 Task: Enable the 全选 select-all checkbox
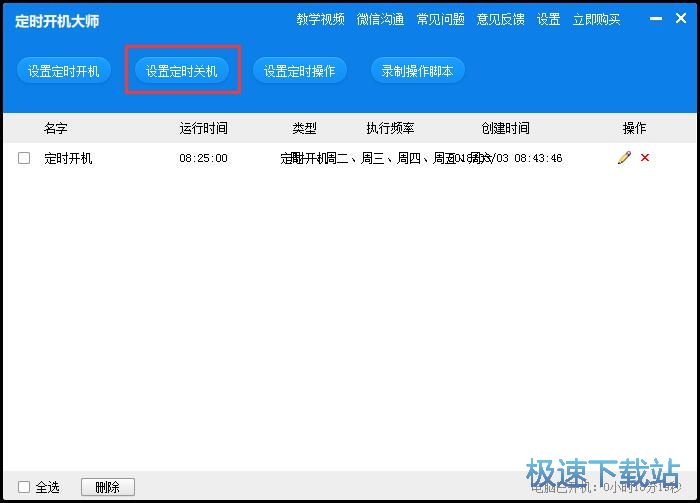click(24, 487)
